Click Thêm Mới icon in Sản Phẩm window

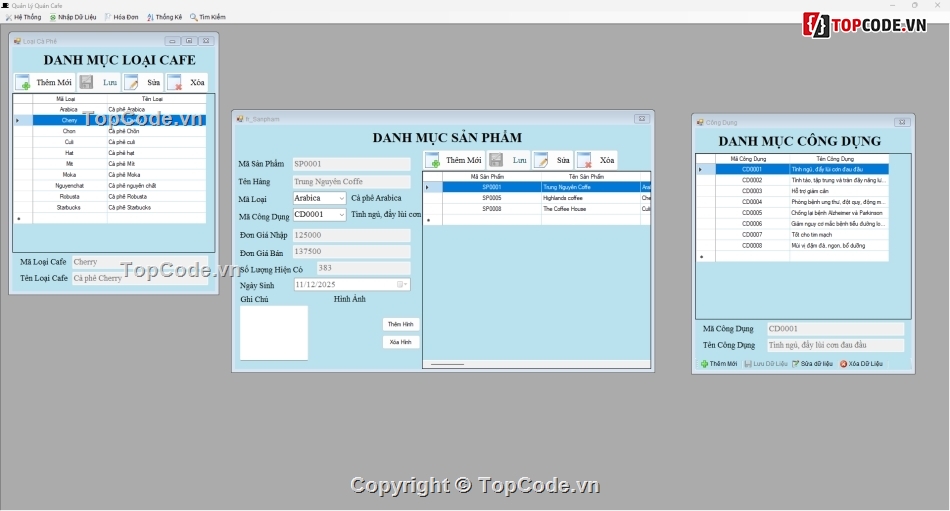point(433,160)
